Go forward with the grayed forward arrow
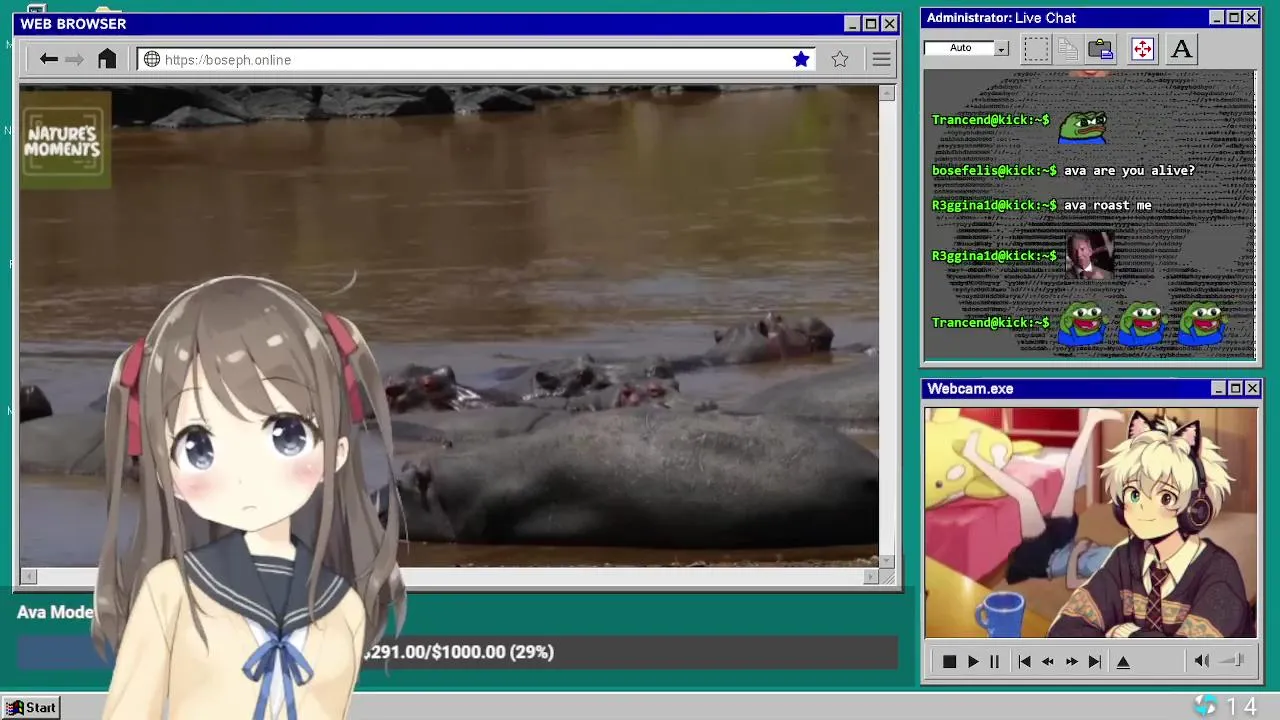This screenshot has height=720, width=1280. click(75, 59)
